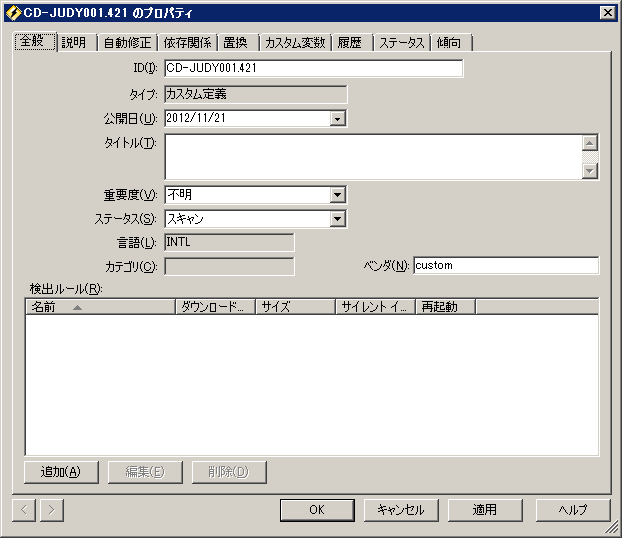
Task: Click the next item arrow button
Action: [51, 510]
